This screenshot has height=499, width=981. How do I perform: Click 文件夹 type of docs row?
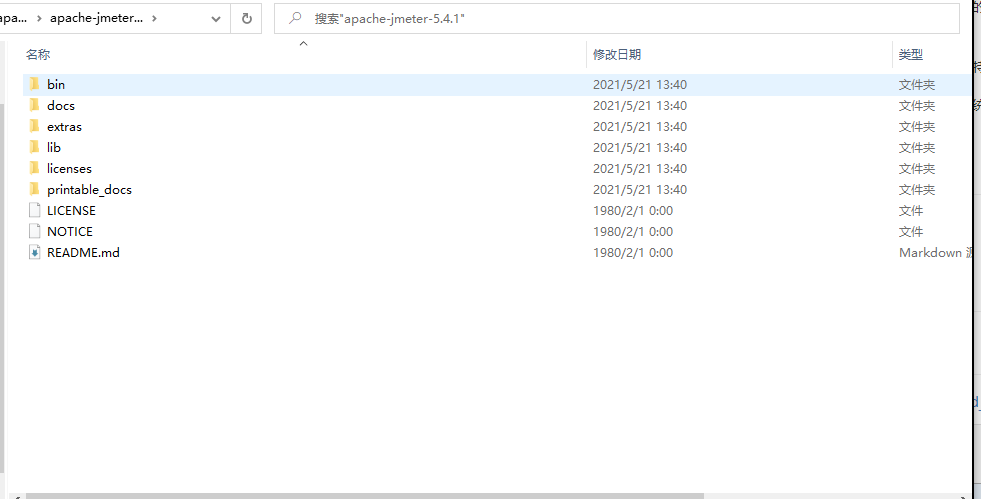point(917,105)
